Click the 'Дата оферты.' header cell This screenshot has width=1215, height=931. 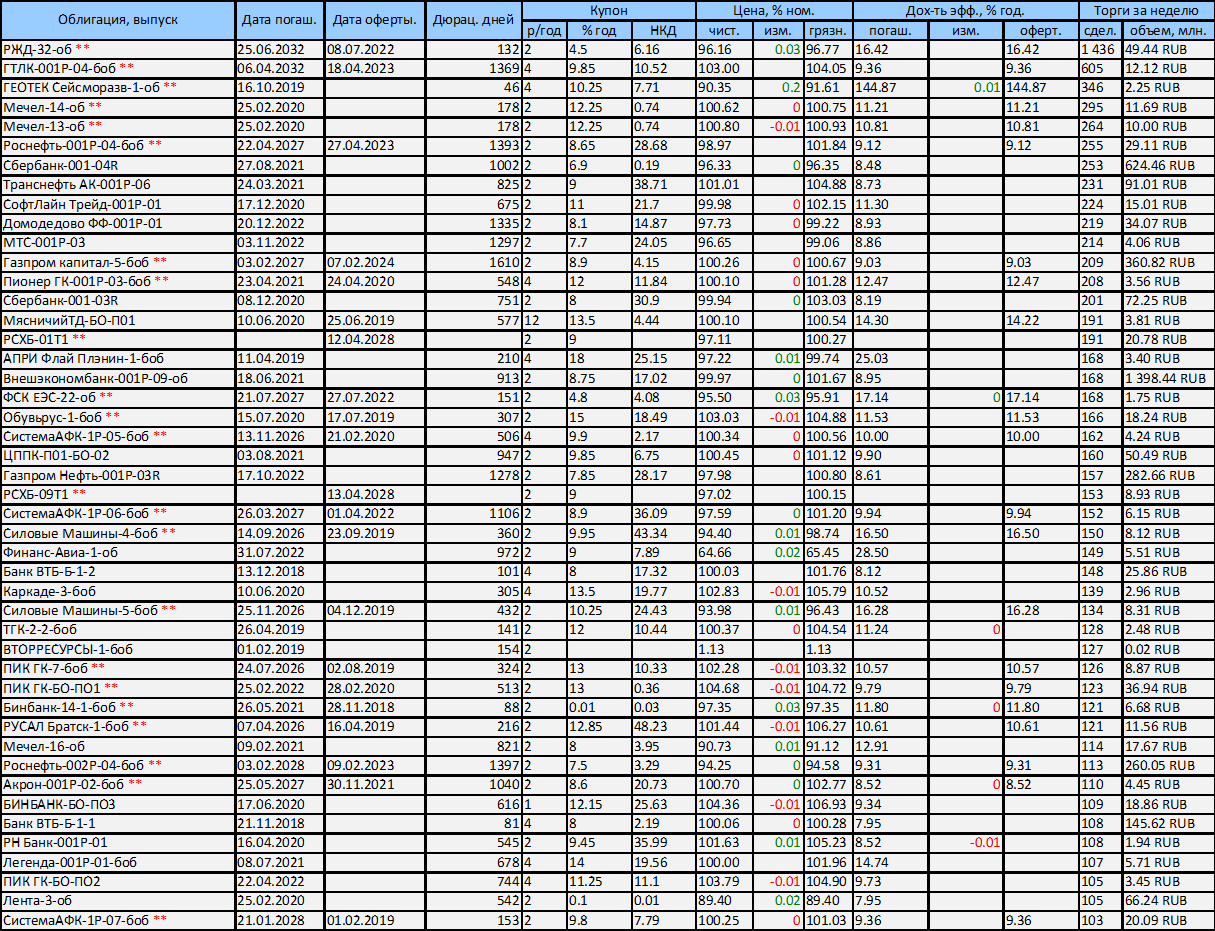click(374, 20)
